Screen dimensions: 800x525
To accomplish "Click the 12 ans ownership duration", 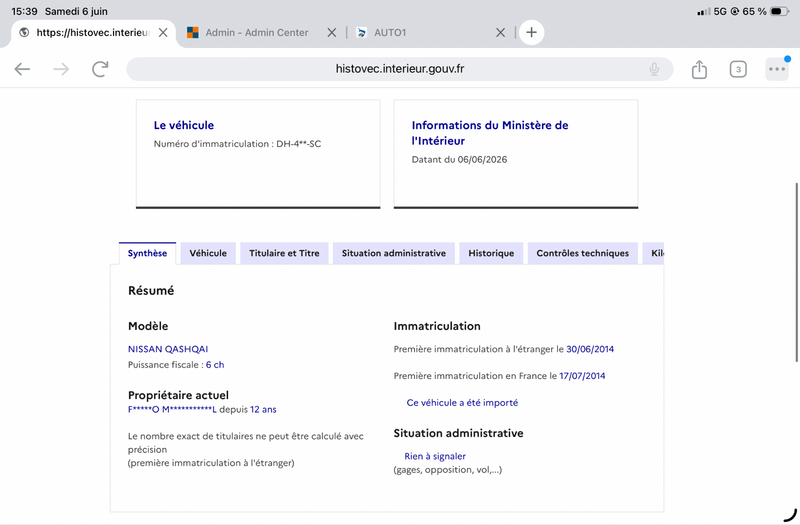I will pos(263,409).
